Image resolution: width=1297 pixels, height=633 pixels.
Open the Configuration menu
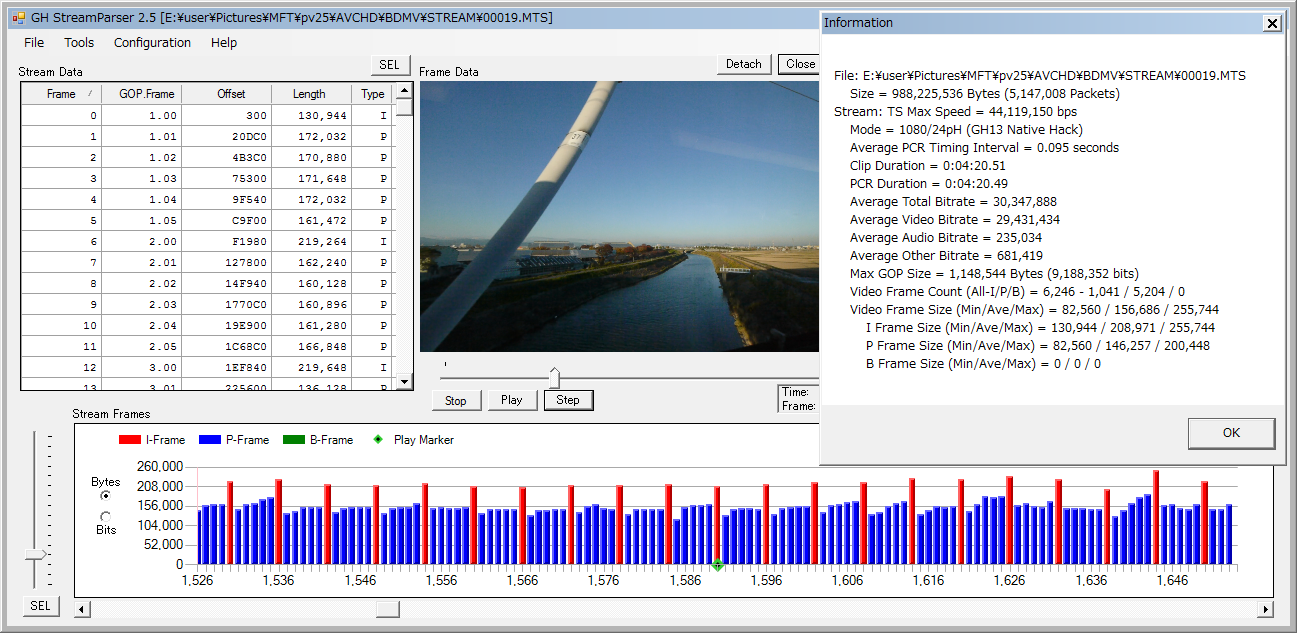coord(152,43)
